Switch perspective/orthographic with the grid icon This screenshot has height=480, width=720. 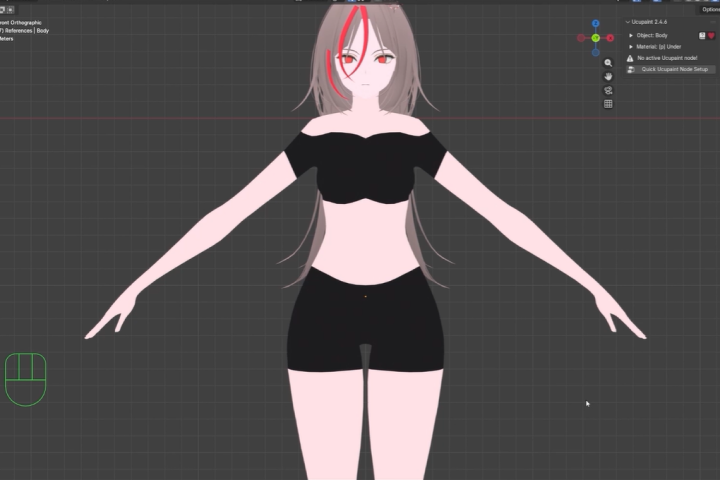(608, 104)
